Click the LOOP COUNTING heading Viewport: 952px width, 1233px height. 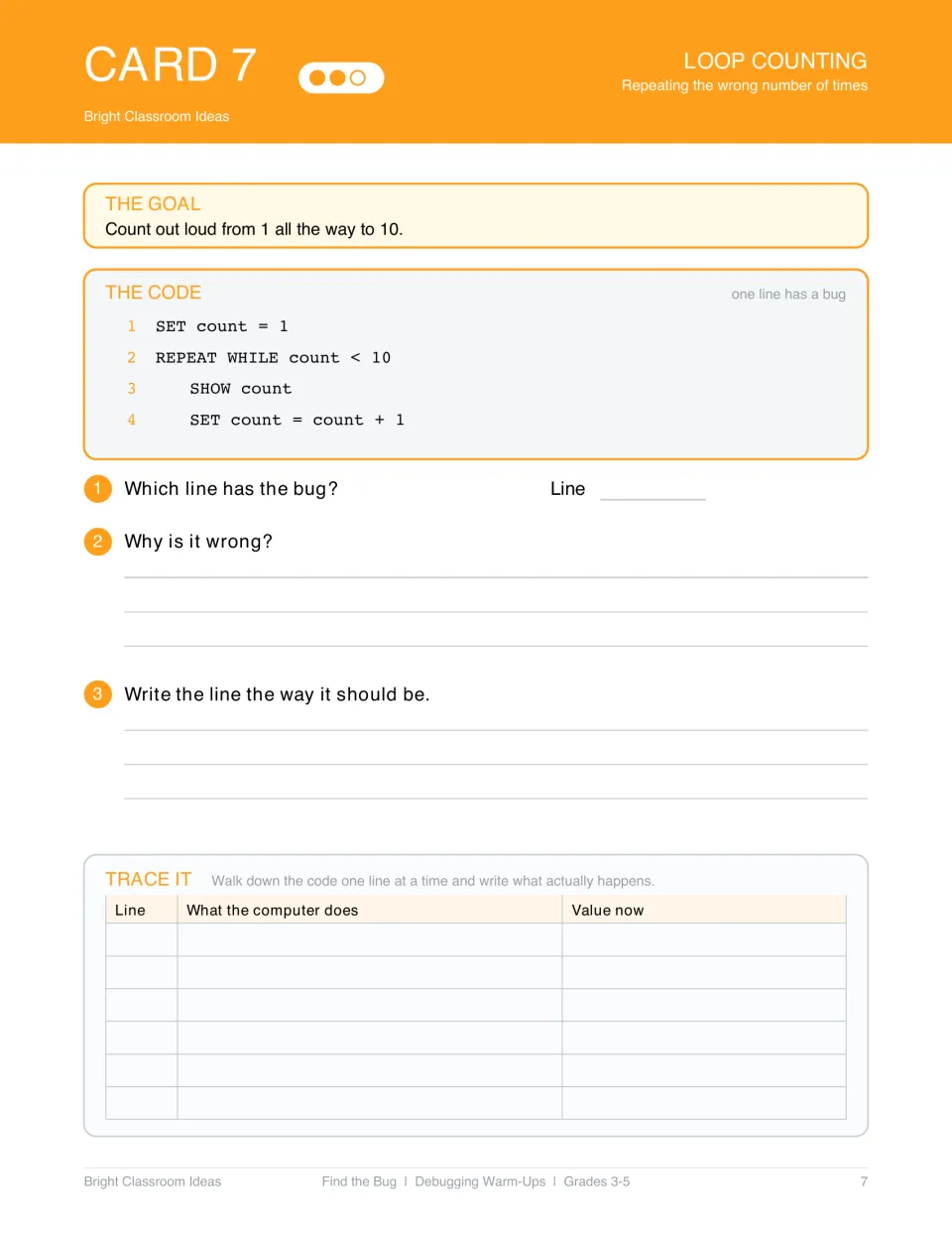(775, 61)
